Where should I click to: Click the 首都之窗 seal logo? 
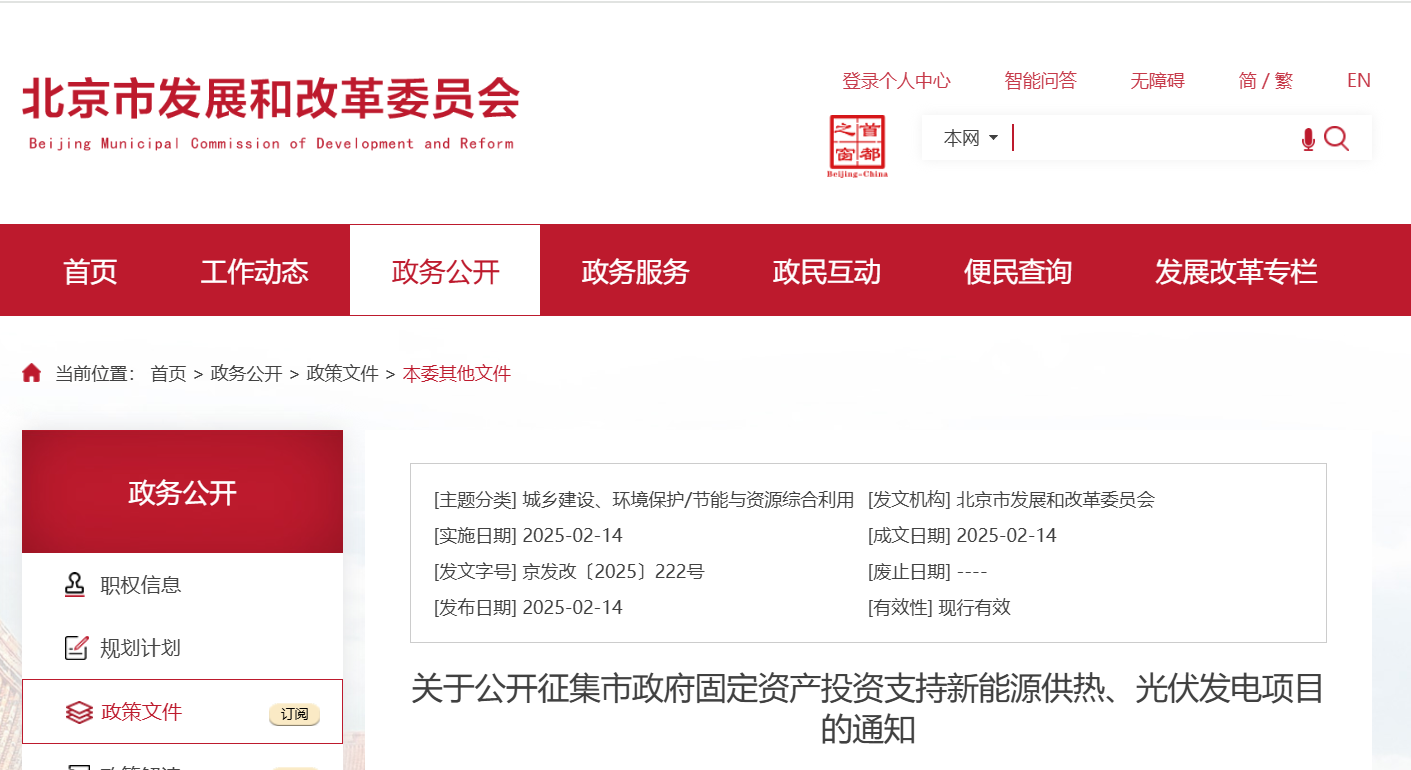tap(857, 145)
